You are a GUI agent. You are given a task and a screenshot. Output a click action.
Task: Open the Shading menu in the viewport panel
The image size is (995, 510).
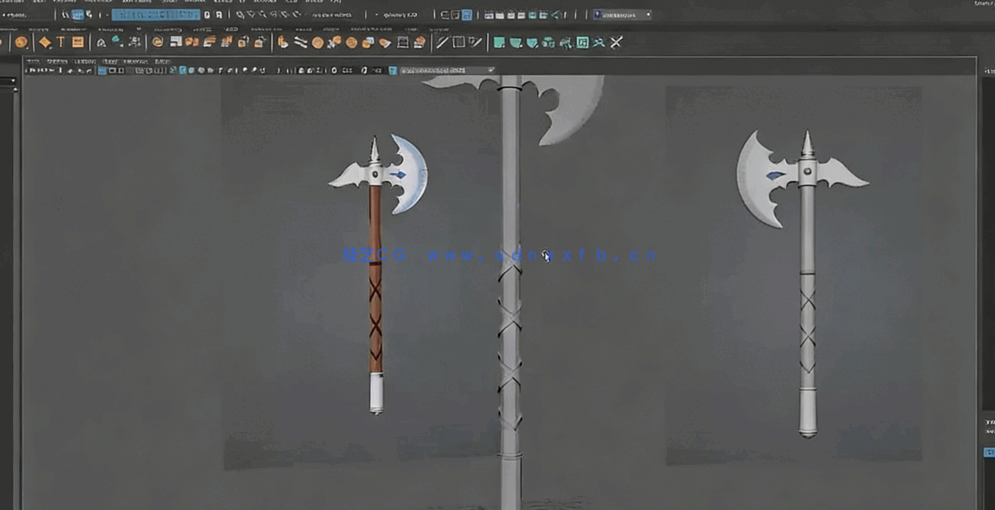tap(59, 61)
